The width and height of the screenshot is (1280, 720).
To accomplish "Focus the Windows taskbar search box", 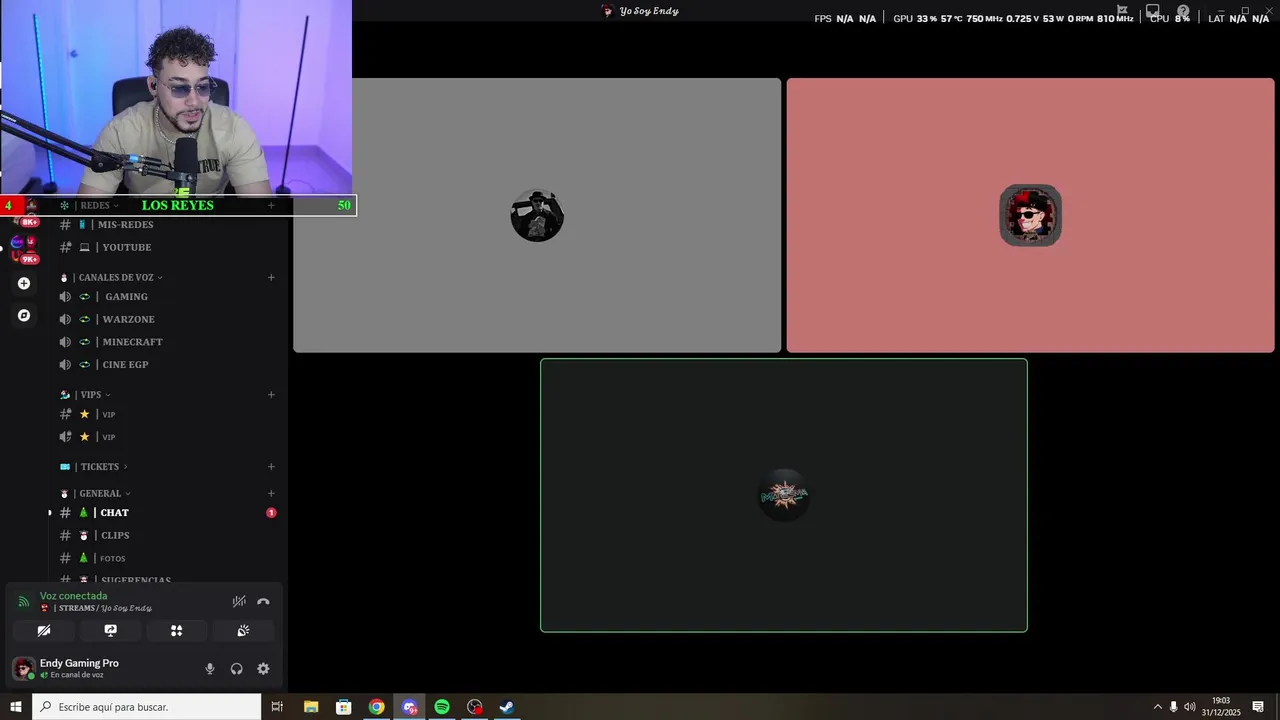I will point(147,707).
